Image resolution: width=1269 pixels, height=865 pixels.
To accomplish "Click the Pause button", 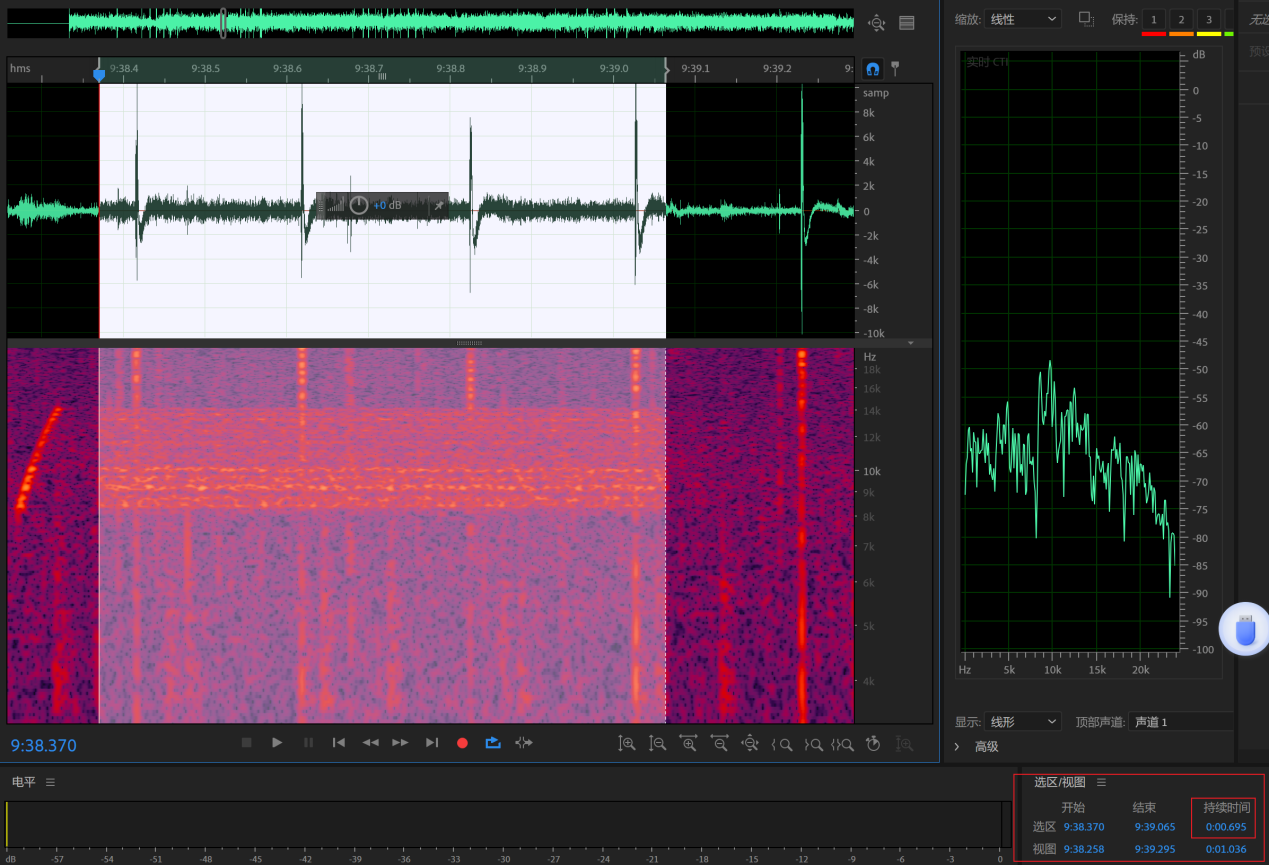I will click(308, 743).
